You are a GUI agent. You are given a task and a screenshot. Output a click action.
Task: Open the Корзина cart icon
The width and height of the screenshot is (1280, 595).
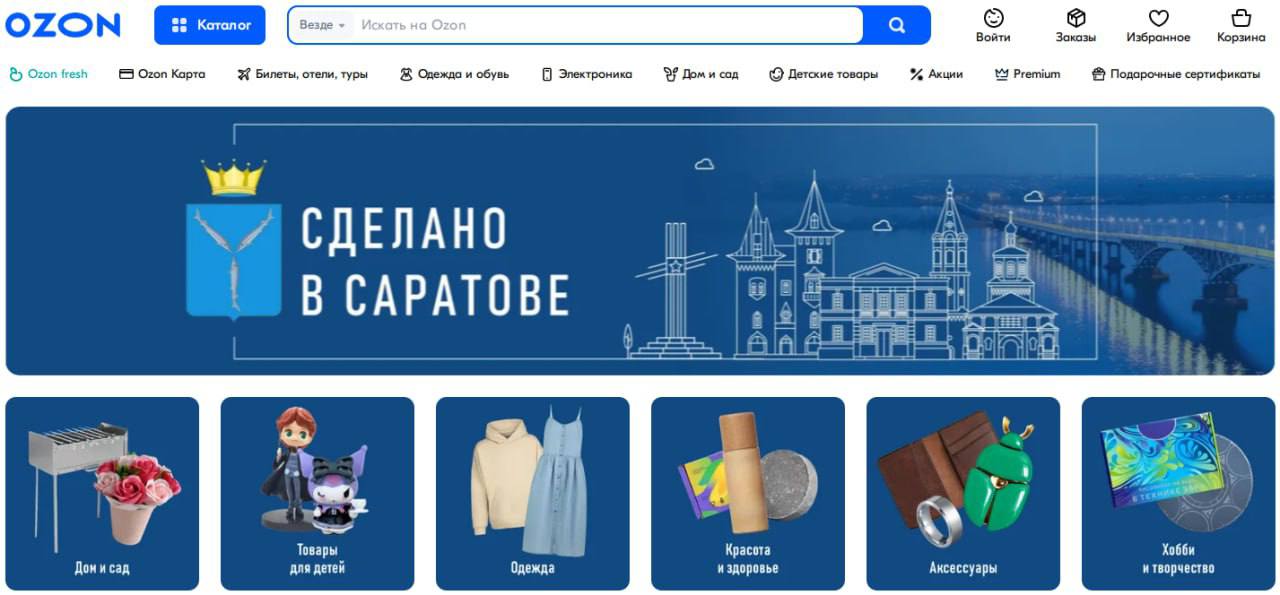tap(1241, 18)
